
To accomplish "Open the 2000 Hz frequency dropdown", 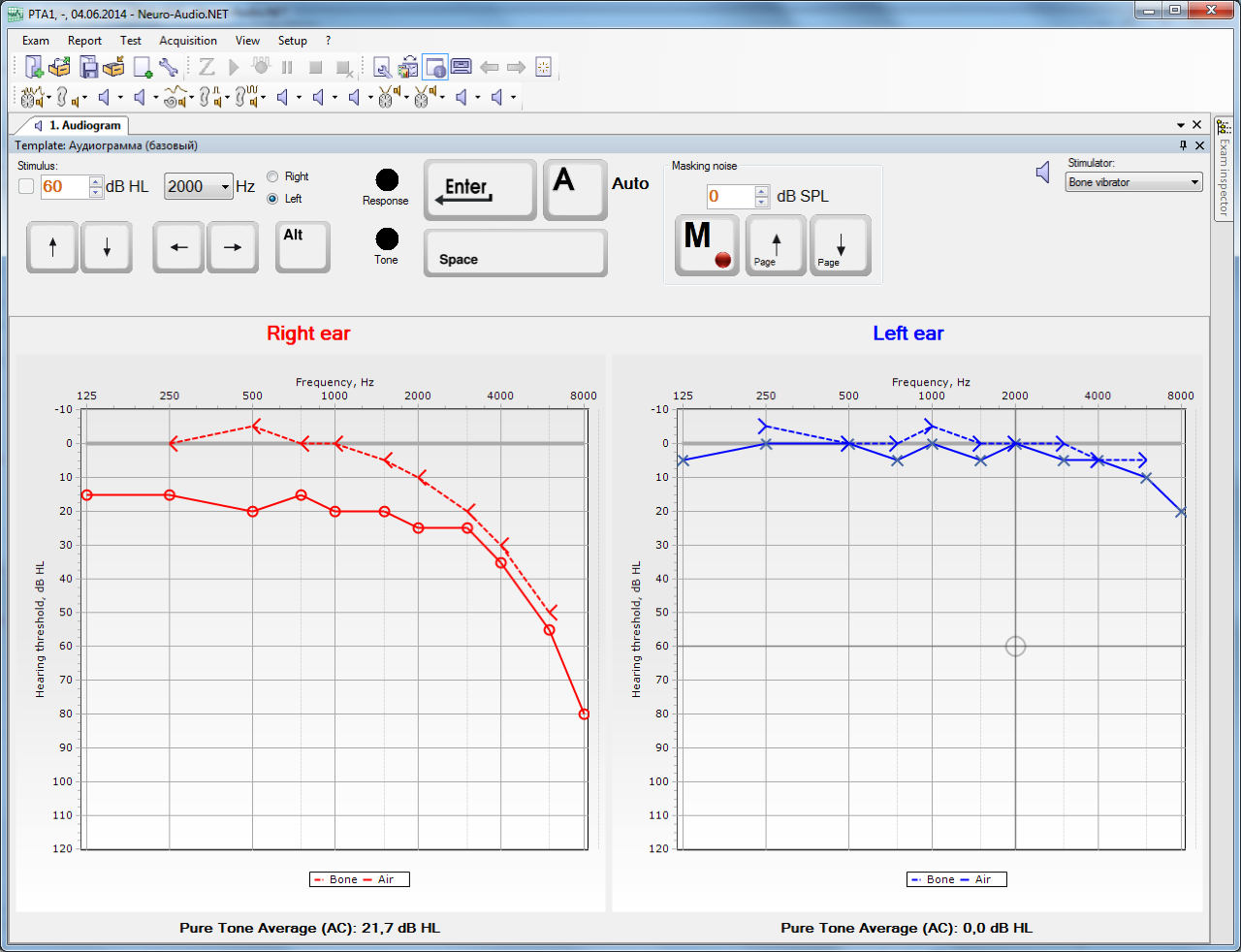I will [199, 186].
